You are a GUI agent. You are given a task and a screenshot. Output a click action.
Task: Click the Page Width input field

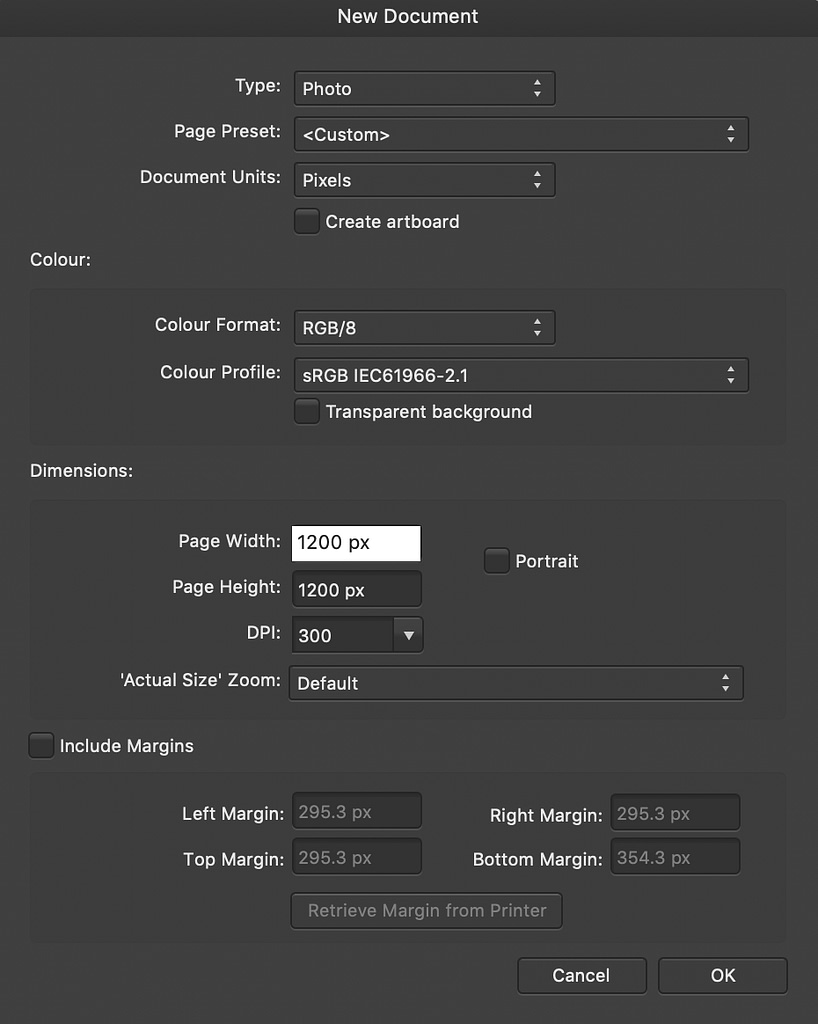[x=356, y=542]
